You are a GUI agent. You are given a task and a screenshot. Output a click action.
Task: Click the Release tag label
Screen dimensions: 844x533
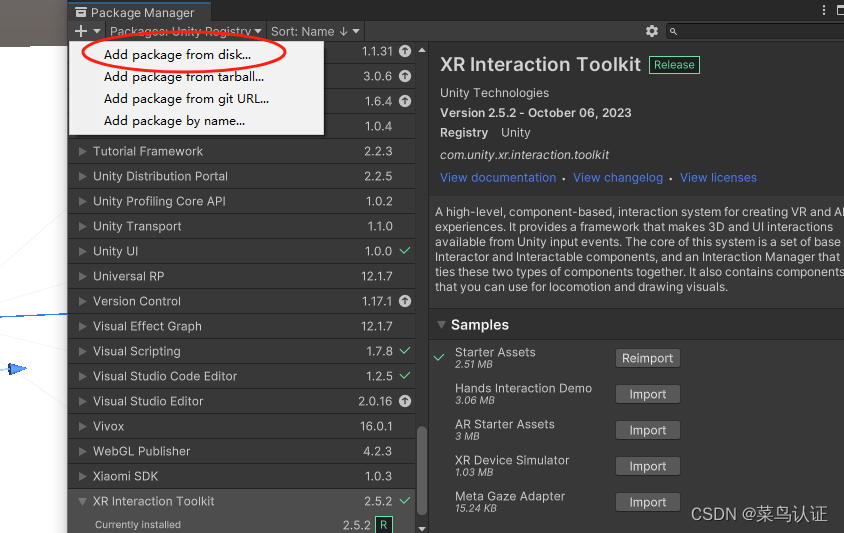pos(674,65)
